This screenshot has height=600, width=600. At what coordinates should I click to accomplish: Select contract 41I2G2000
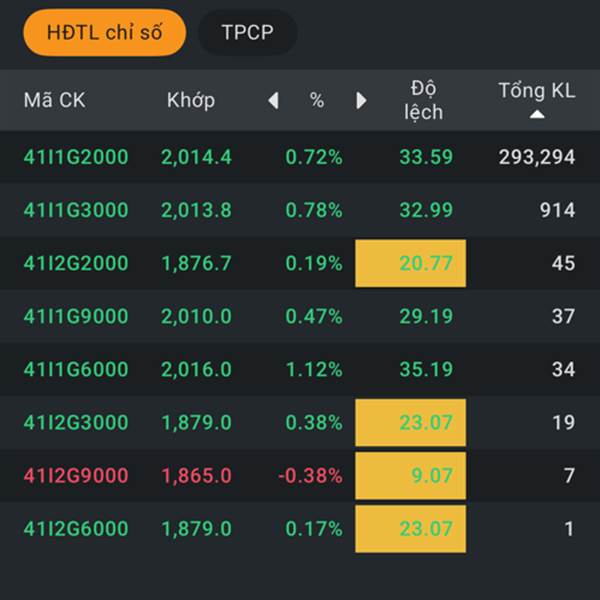(76, 263)
